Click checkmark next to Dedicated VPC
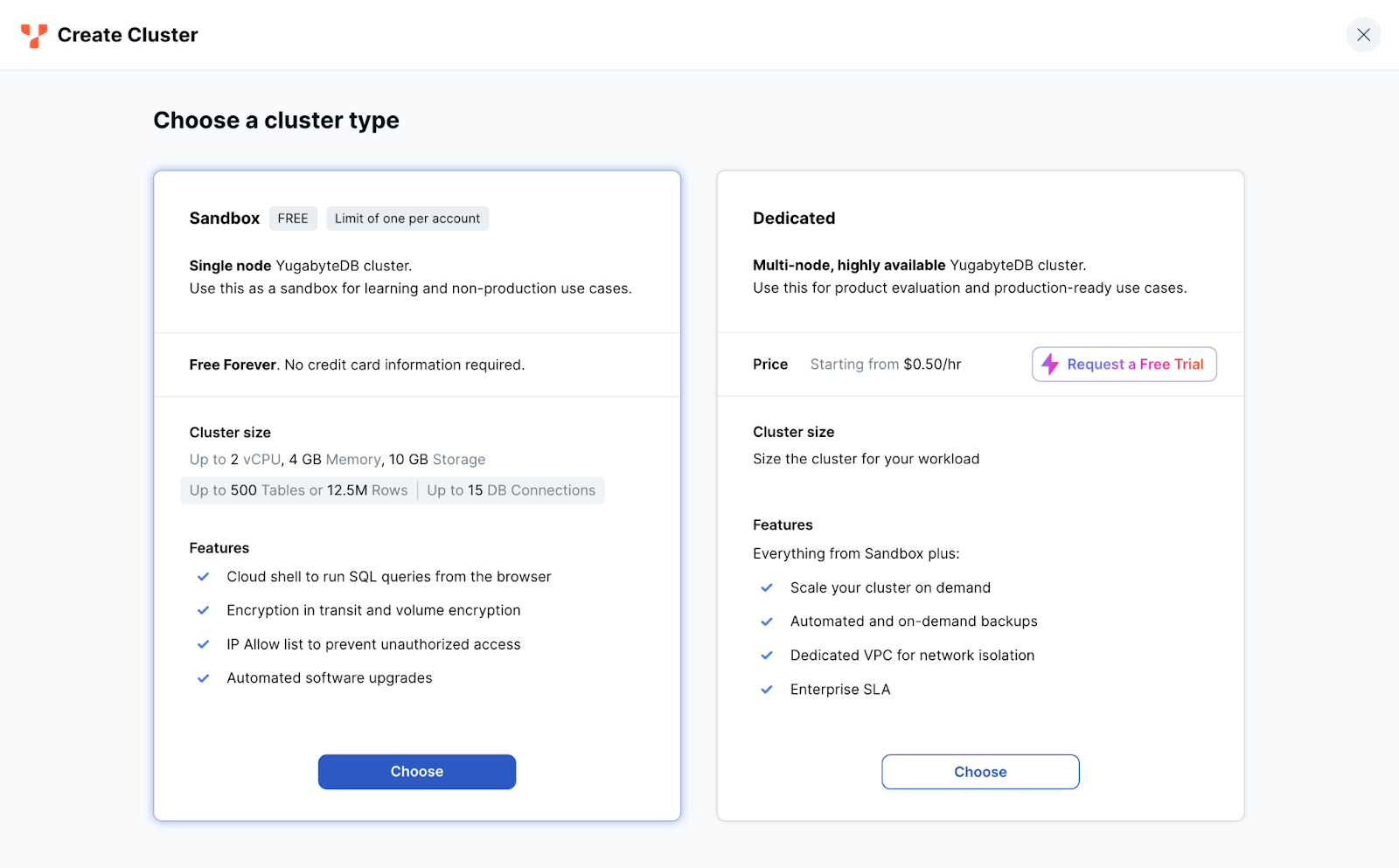 pyautogui.click(x=767, y=656)
